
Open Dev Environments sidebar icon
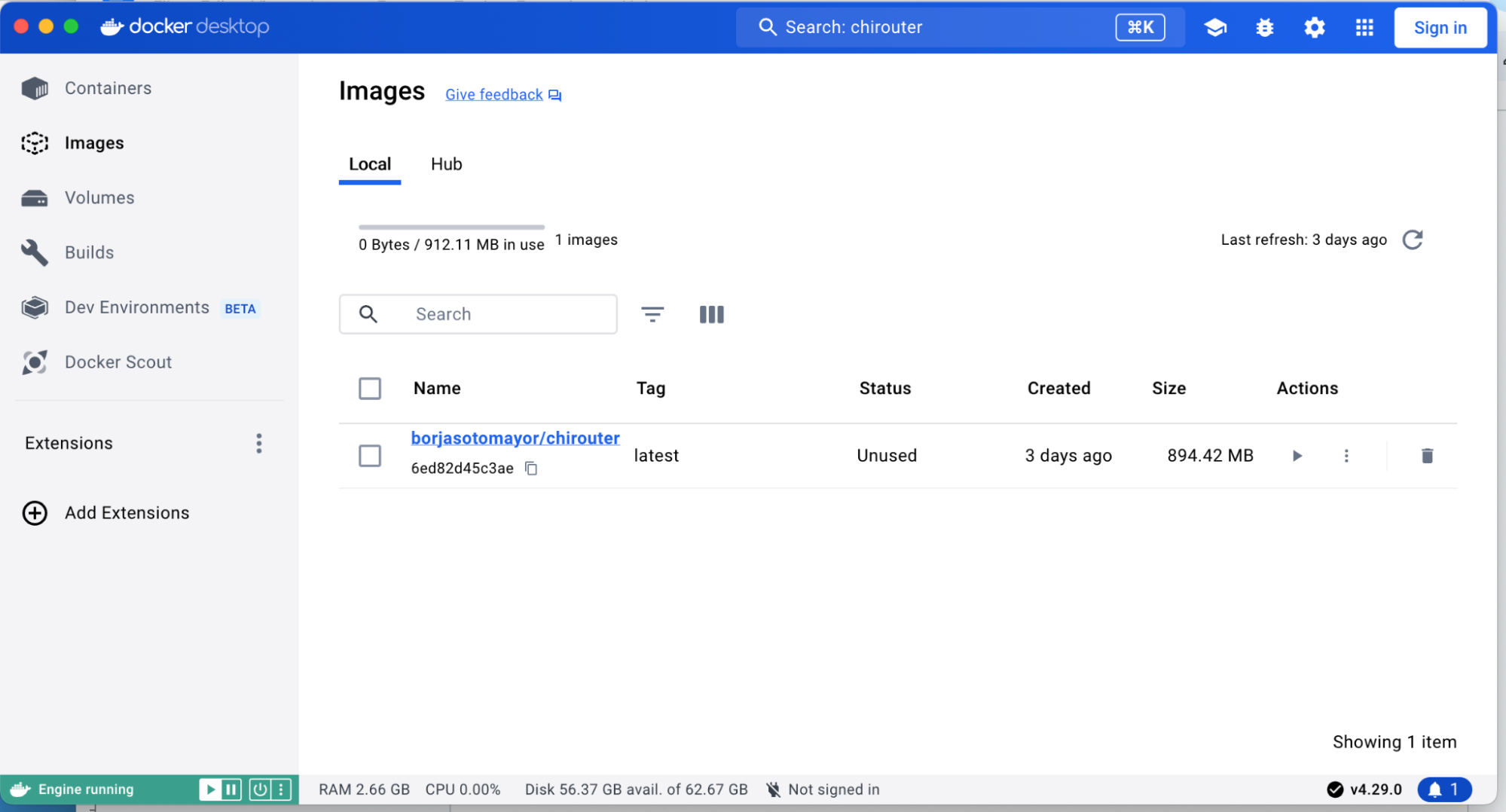click(x=35, y=307)
